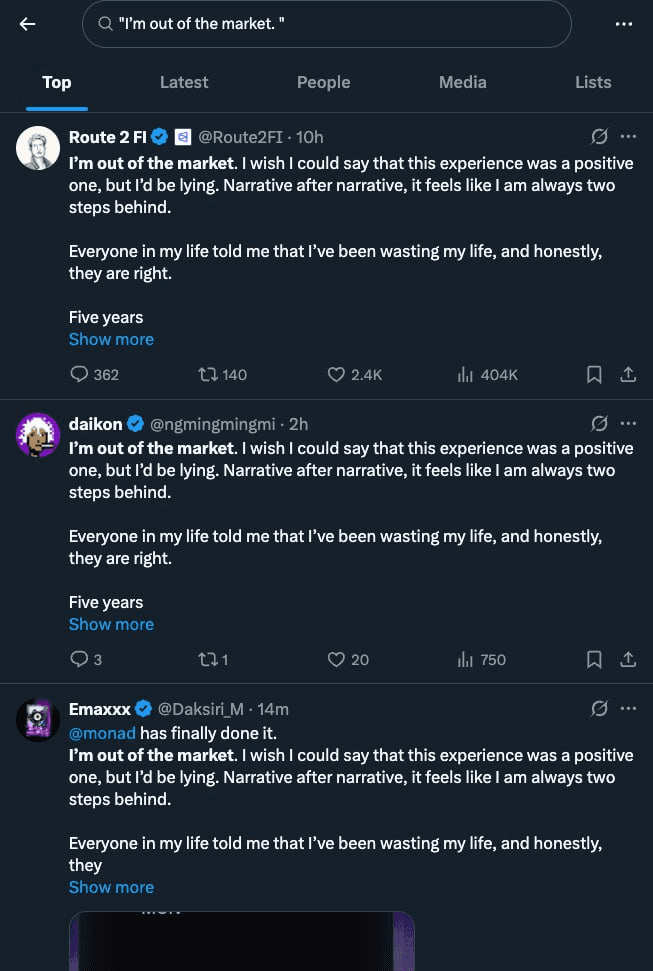Repost Route 2 FI's post
Image resolution: width=653 pixels, height=971 pixels.
point(209,374)
